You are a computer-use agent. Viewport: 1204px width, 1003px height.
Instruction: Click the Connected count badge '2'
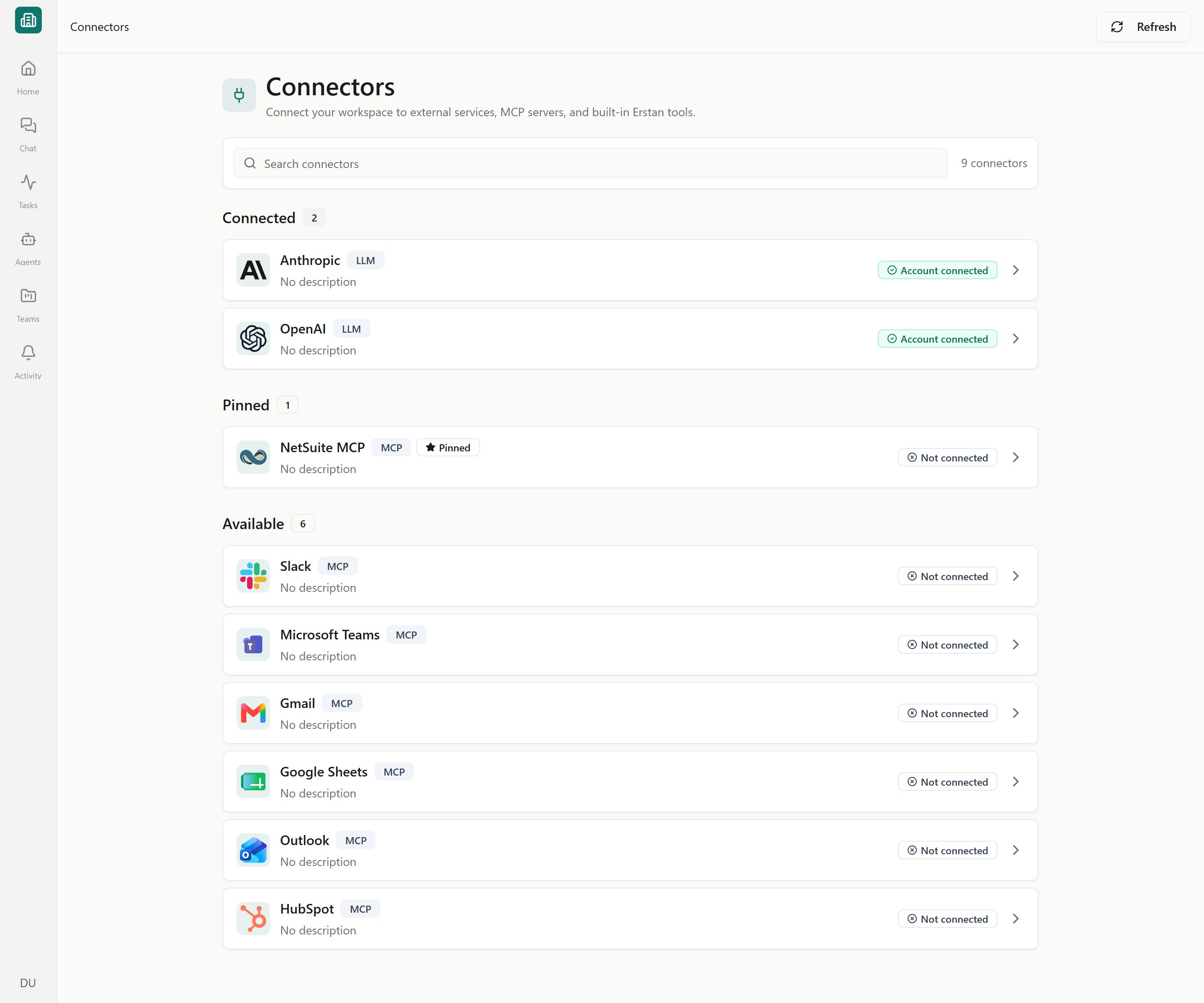point(314,218)
